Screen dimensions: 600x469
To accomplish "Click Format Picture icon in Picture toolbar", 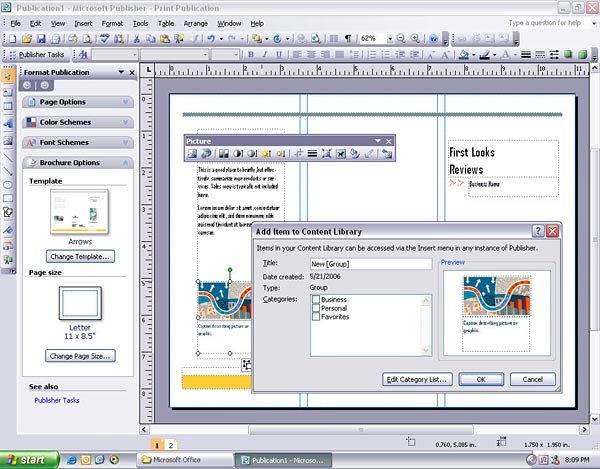I will point(355,154).
